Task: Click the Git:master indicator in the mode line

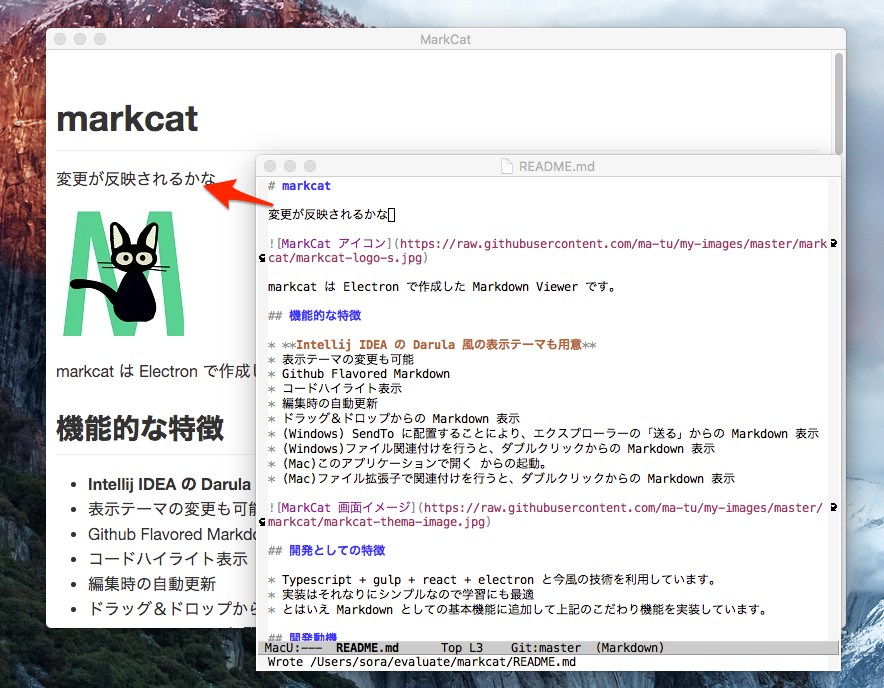Action: (x=545, y=647)
